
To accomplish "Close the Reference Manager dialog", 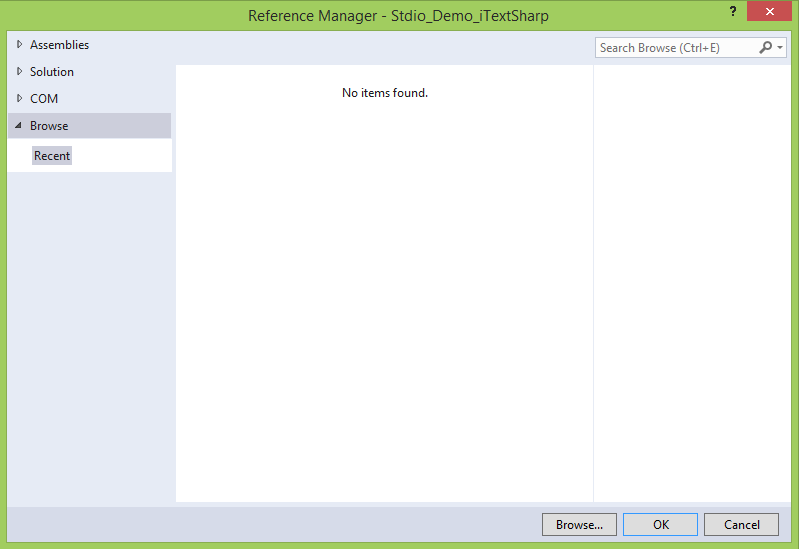I will tap(769, 11).
